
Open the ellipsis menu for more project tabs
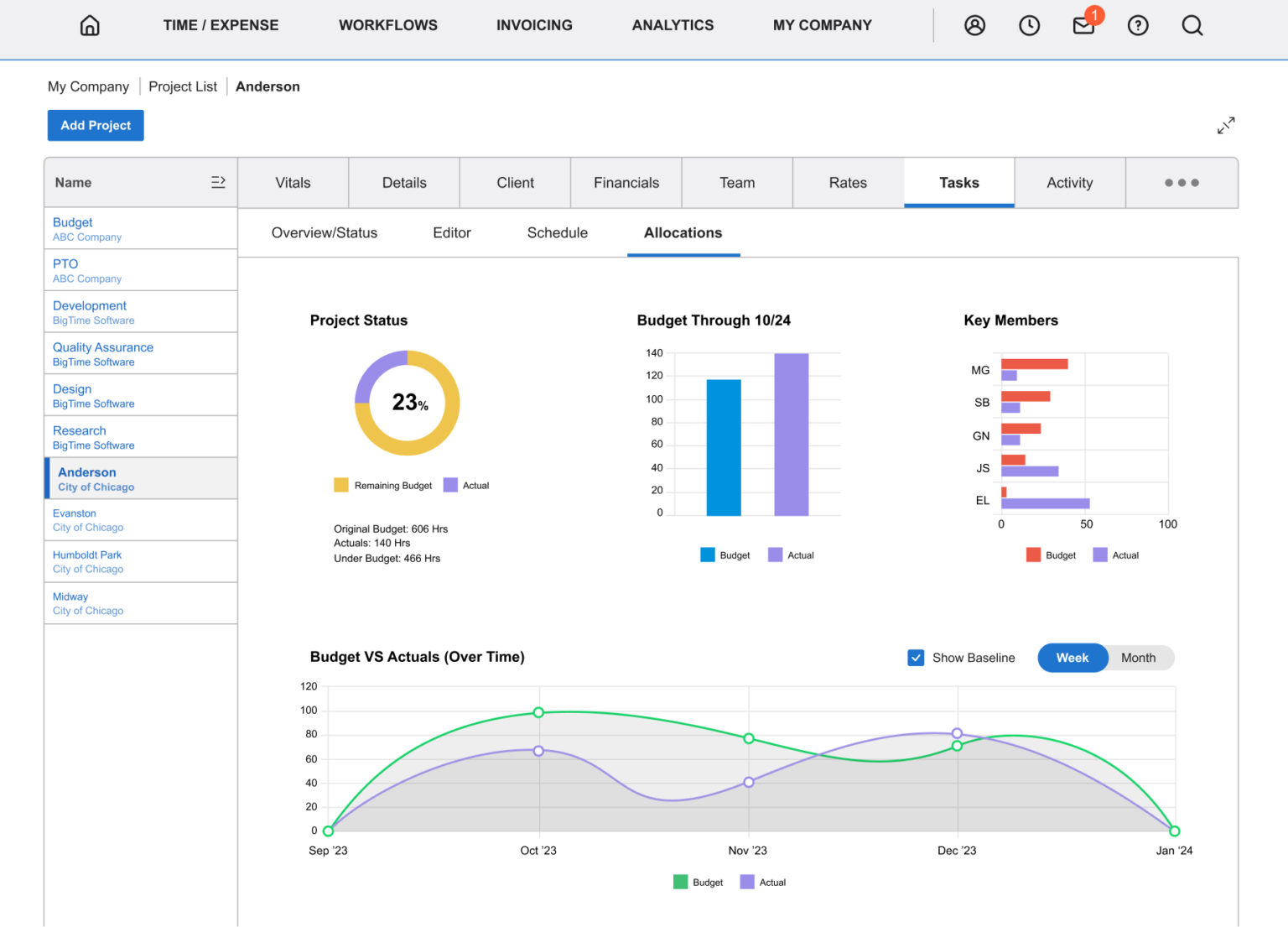tap(1182, 182)
